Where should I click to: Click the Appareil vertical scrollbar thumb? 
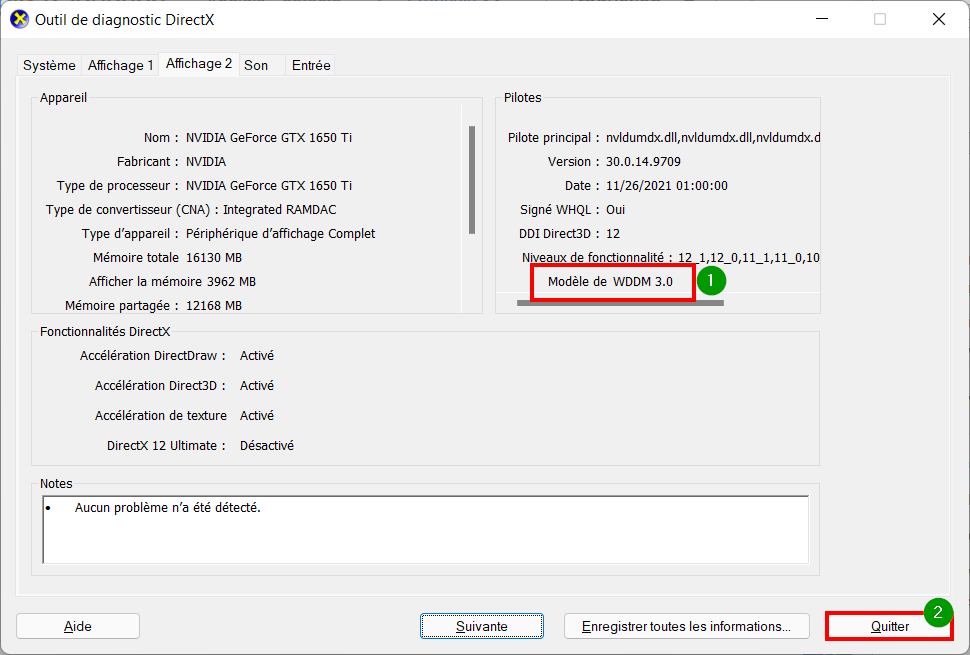472,180
